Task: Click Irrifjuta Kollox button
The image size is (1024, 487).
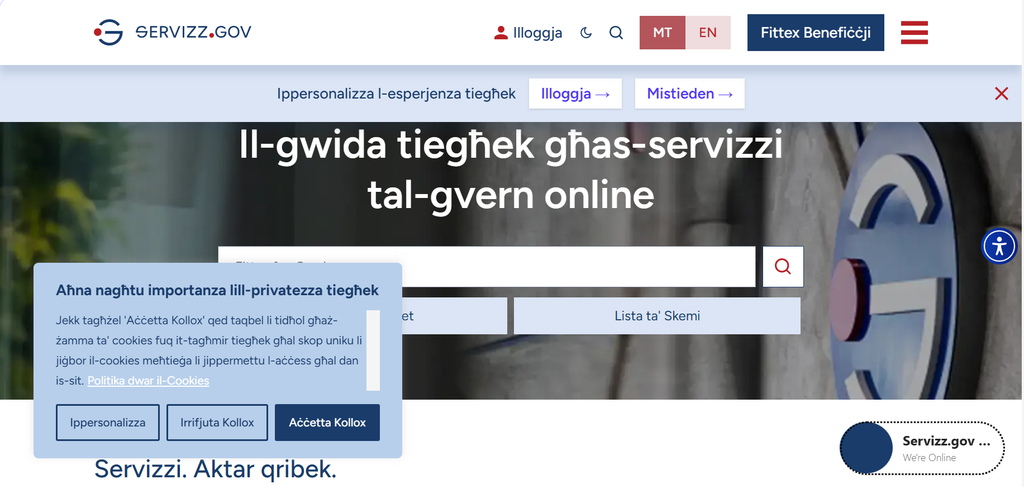Action: (217, 422)
